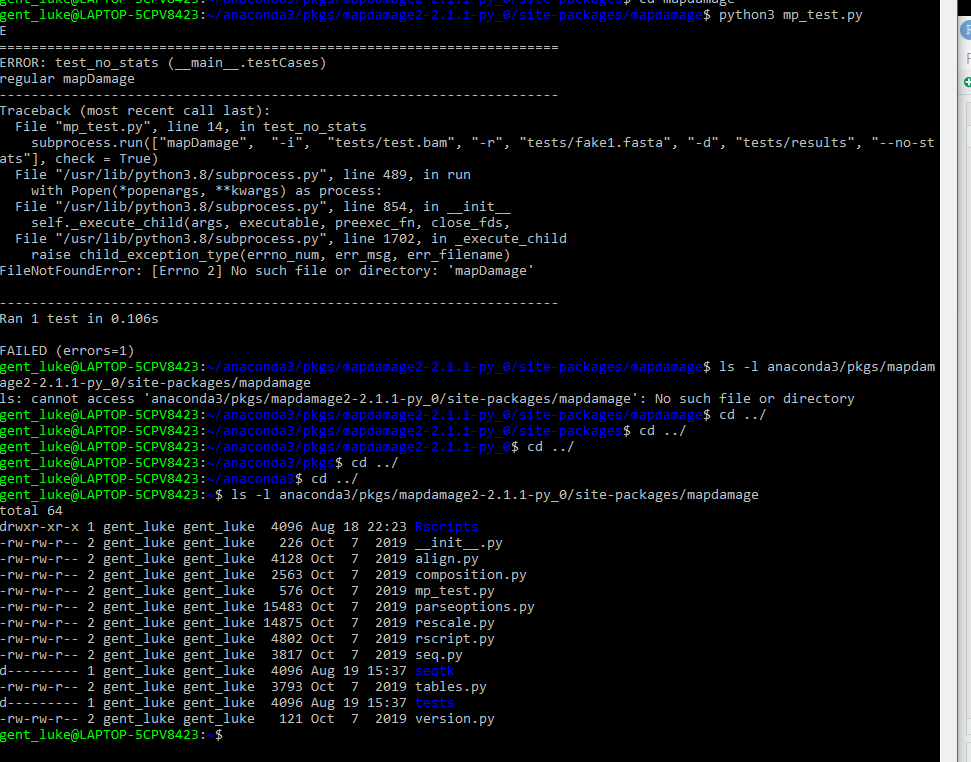Click the 'FAILED (errors=1)' line
This screenshot has width=971, height=762.
click(x=67, y=351)
